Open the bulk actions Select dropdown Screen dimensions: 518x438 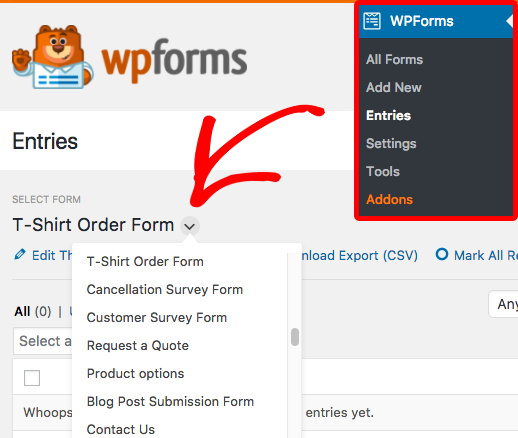(x=43, y=341)
